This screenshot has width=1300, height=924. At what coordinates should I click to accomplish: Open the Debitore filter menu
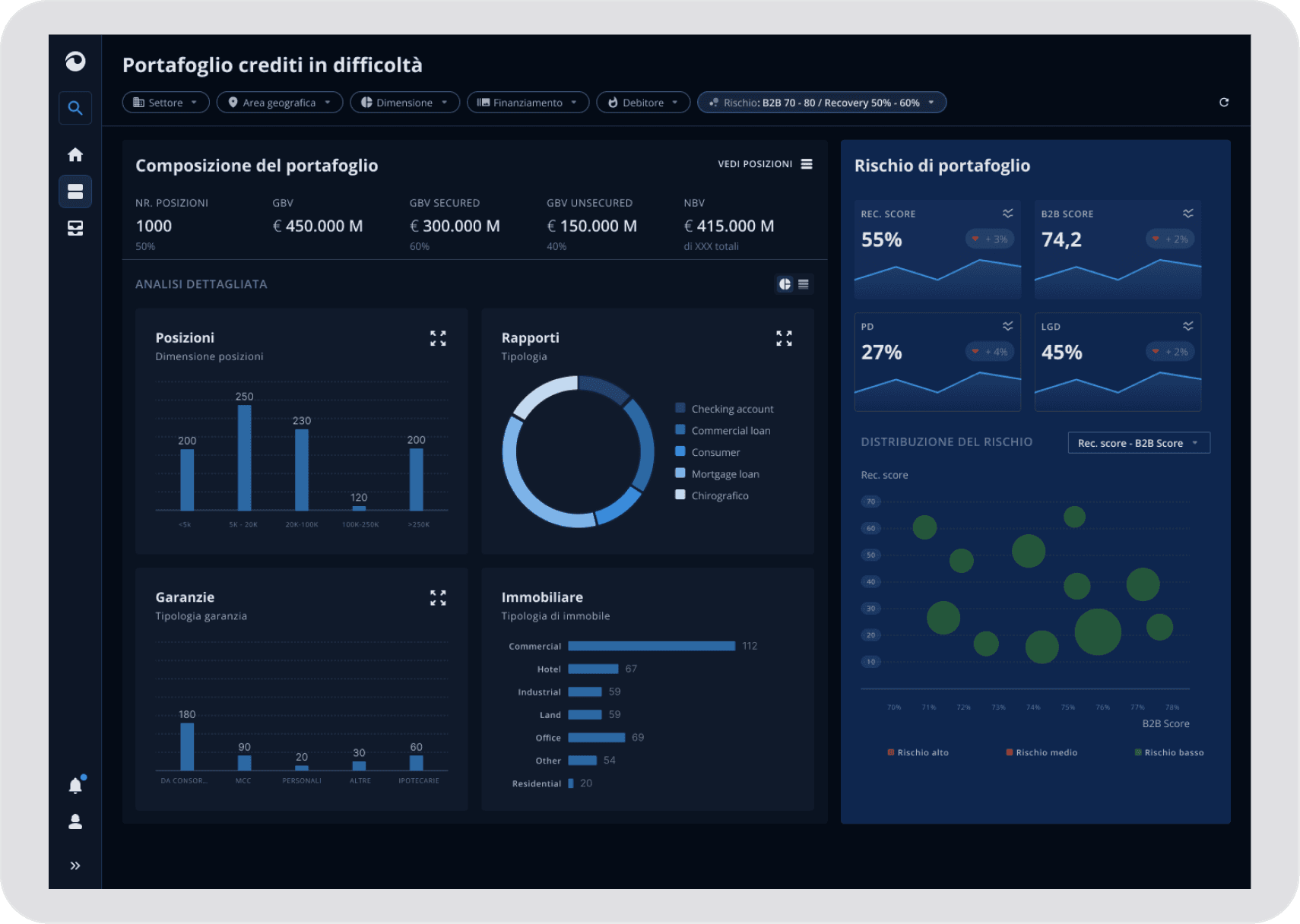click(x=642, y=102)
